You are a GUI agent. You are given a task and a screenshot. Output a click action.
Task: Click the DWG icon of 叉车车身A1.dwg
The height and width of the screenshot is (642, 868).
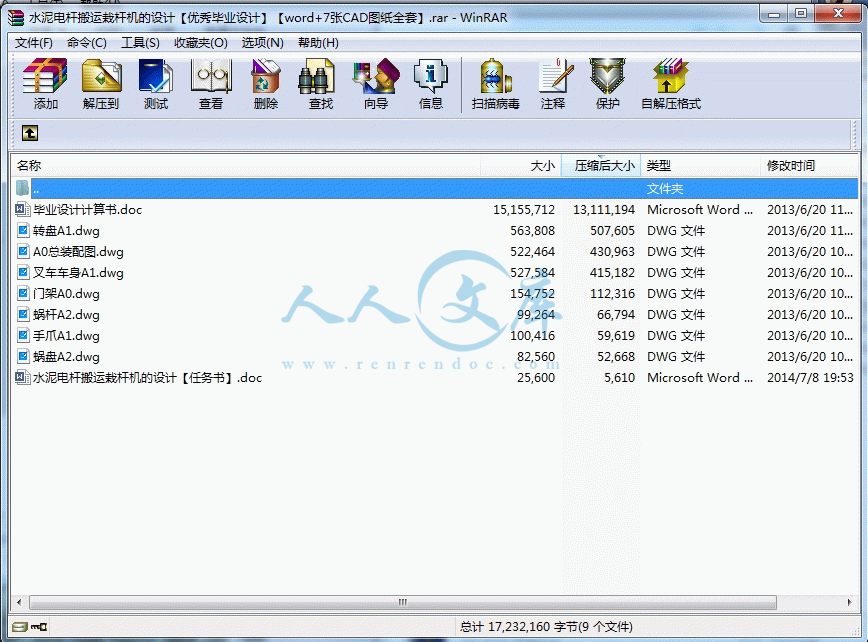[23, 272]
